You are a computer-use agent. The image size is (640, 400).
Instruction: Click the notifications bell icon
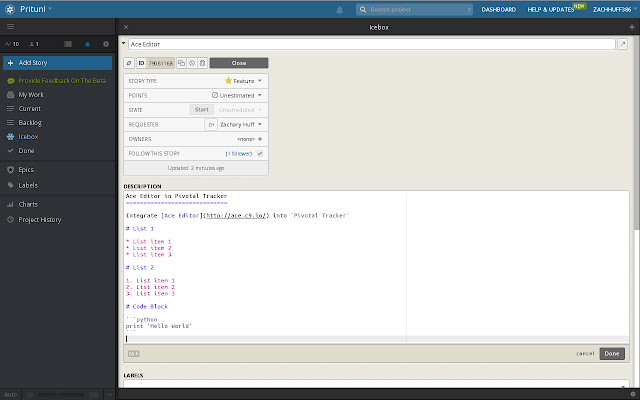[x=340, y=9]
